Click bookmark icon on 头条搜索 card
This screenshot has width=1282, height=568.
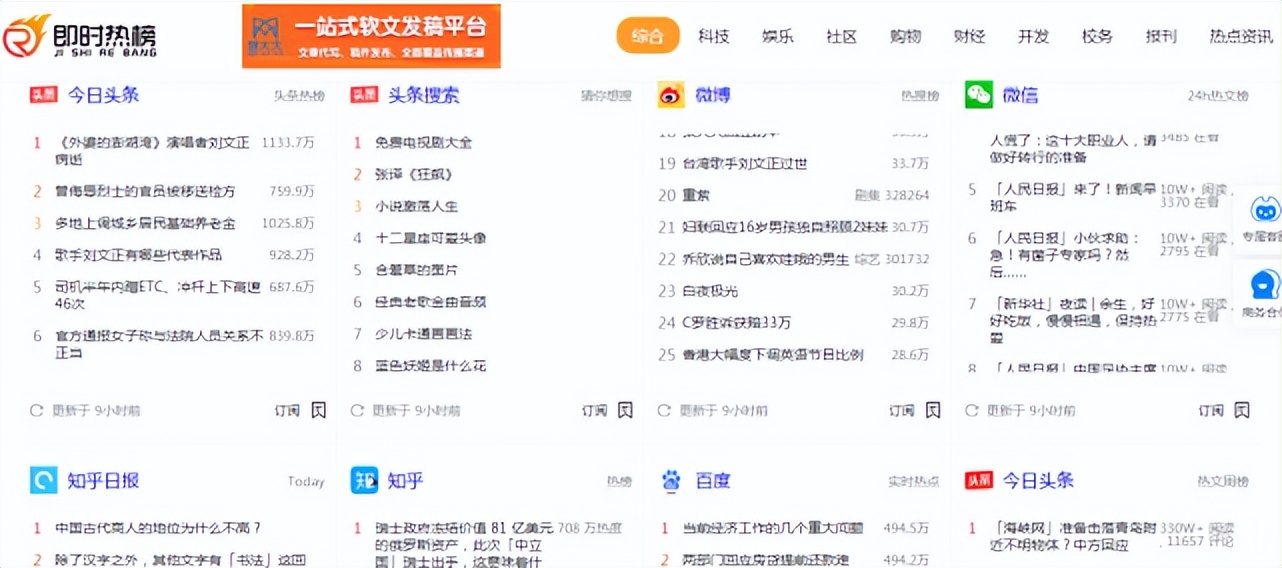pos(625,410)
